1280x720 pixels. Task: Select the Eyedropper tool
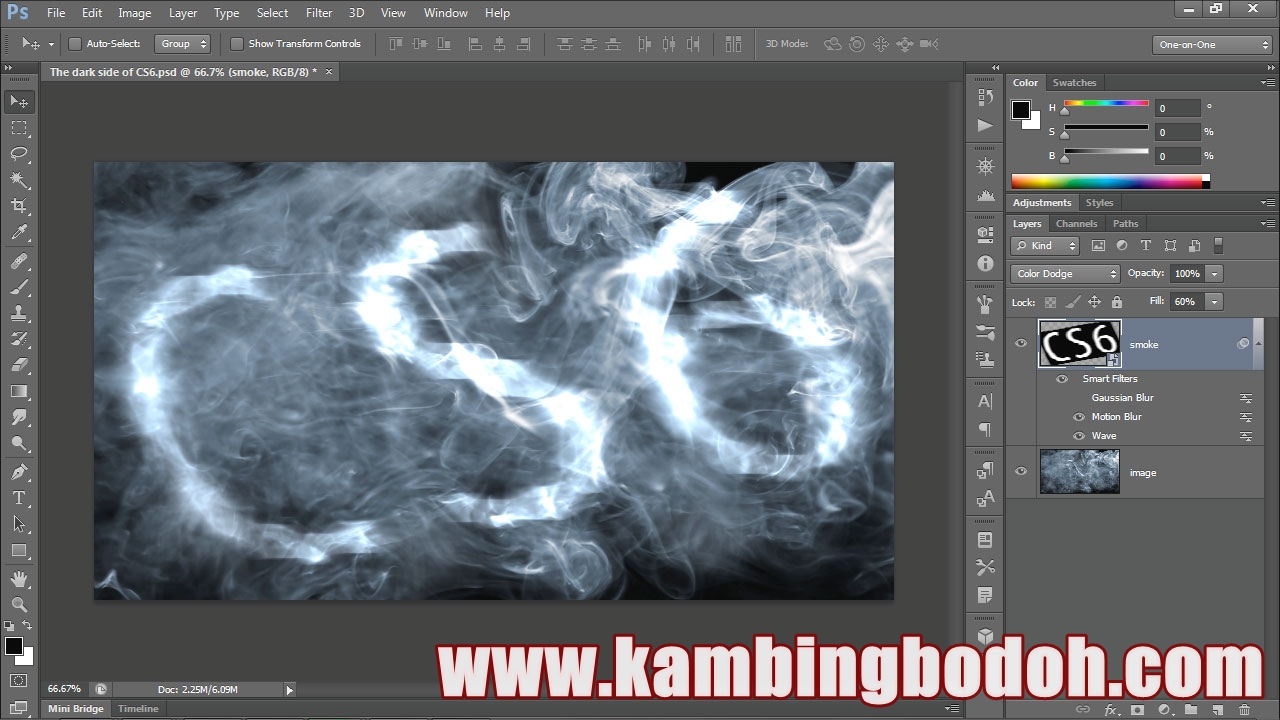point(19,232)
